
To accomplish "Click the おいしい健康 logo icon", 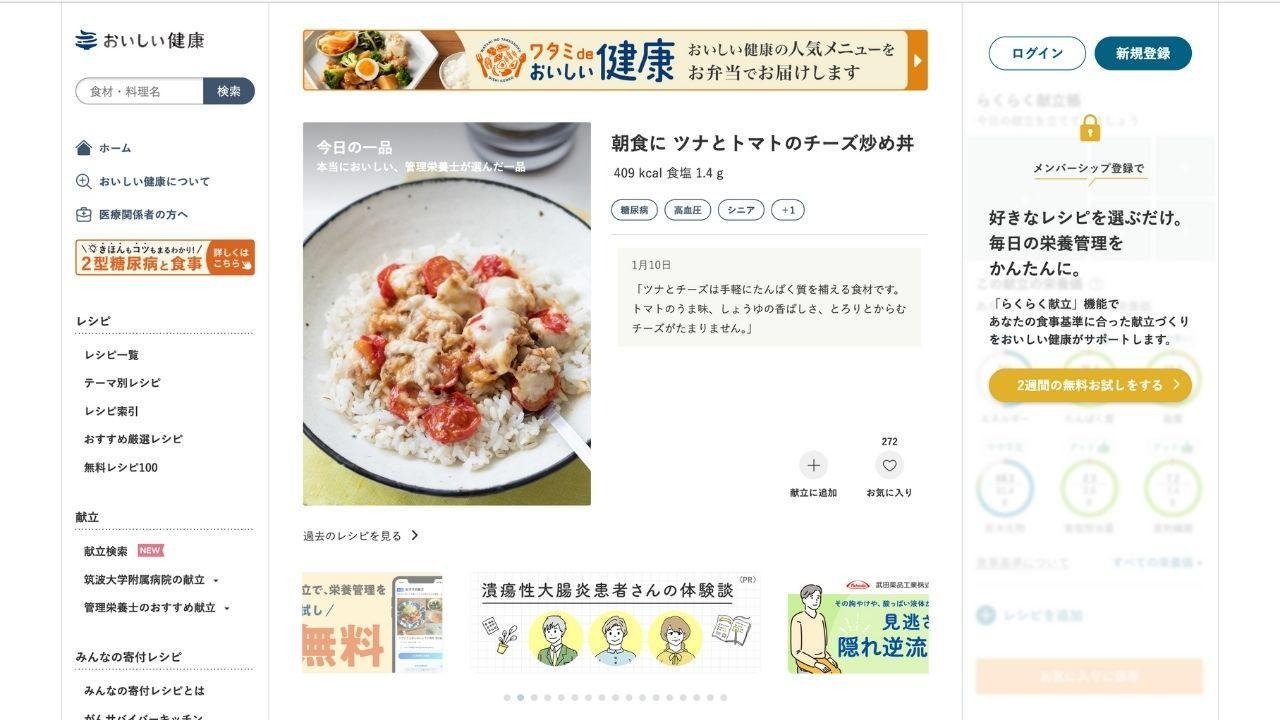I will (86, 41).
